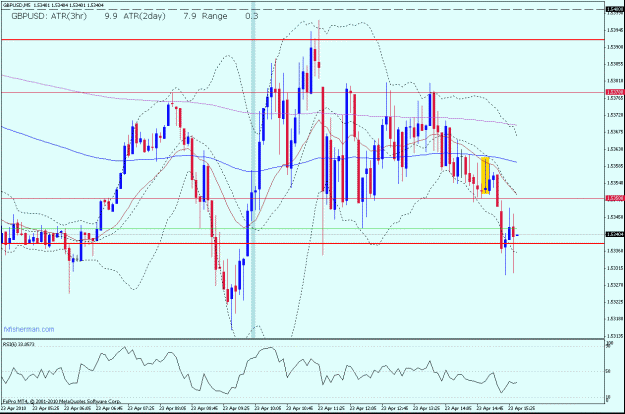Click the 1.53135 price scale label
This screenshot has width=625, height=414.
(615, 336)
